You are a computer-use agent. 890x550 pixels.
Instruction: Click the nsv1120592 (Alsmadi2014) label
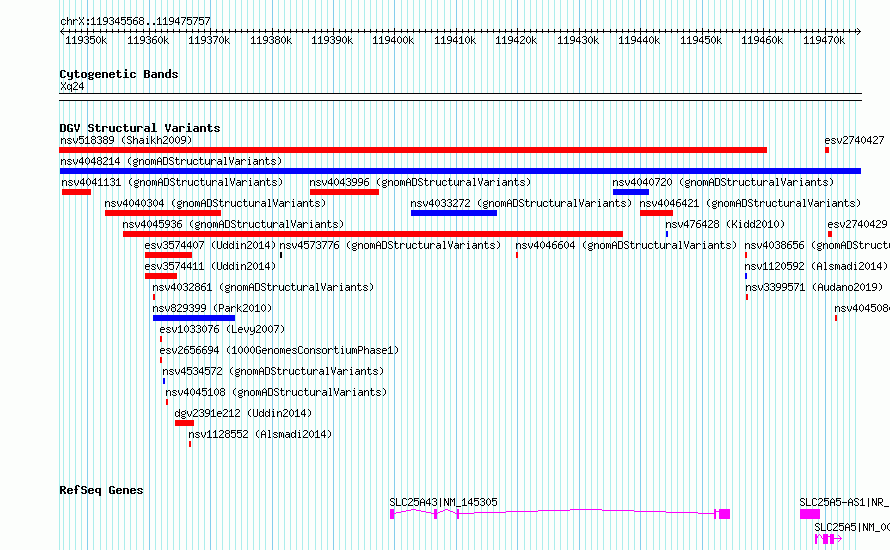[x=816, y=266]
